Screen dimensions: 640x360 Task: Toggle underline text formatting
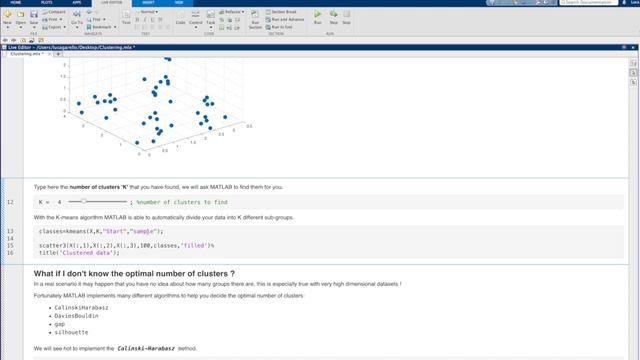[x=152, y=20]
